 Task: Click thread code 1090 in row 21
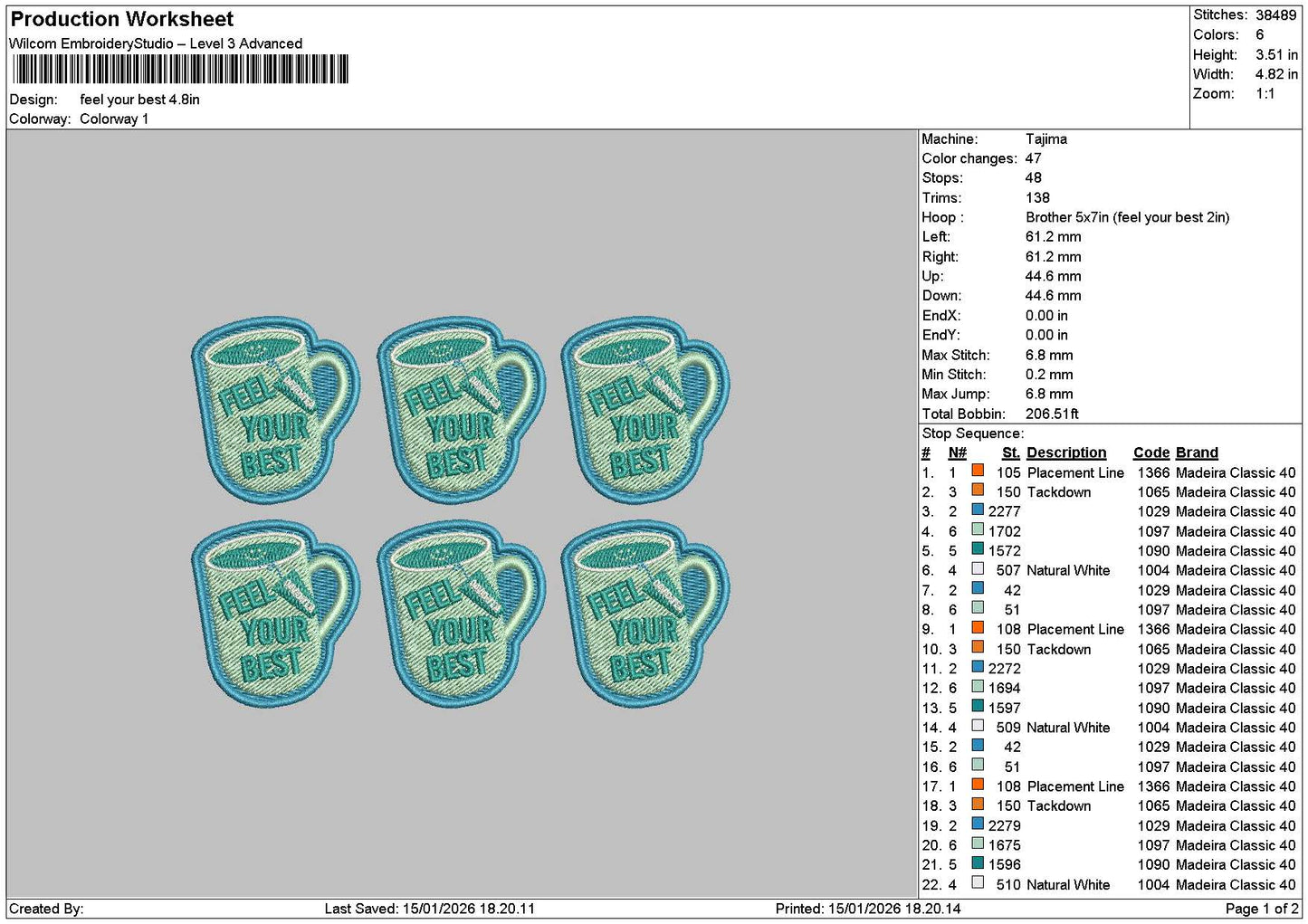pyautogui.click(x=1153, y=865)
